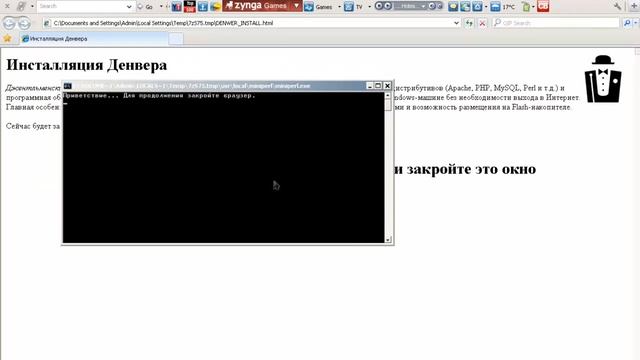The width and height of the screenshot is (640, 360).
Task: Click the console window system menu icon
Action: [68, 86]
